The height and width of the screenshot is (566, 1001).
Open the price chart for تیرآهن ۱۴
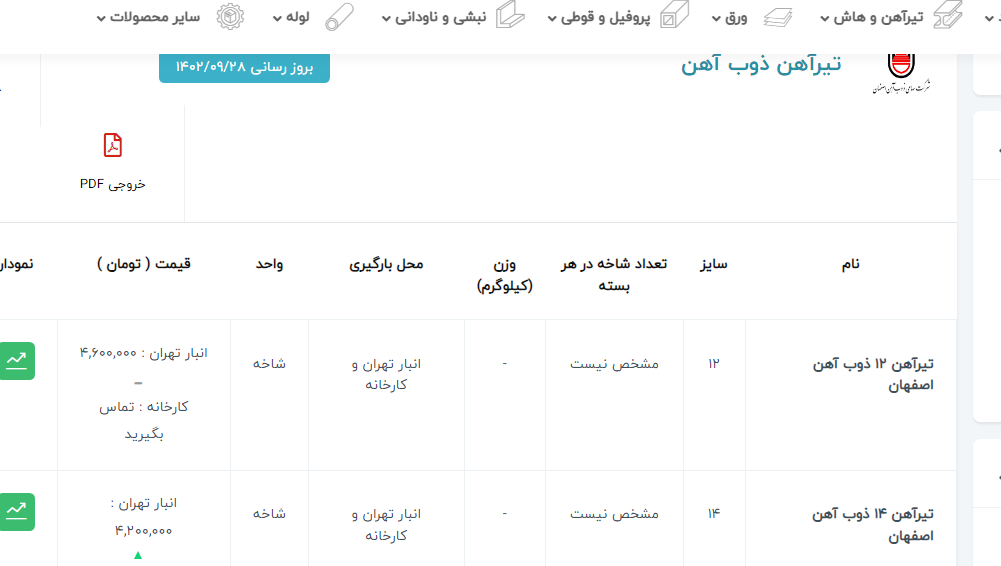pos(17,511)
